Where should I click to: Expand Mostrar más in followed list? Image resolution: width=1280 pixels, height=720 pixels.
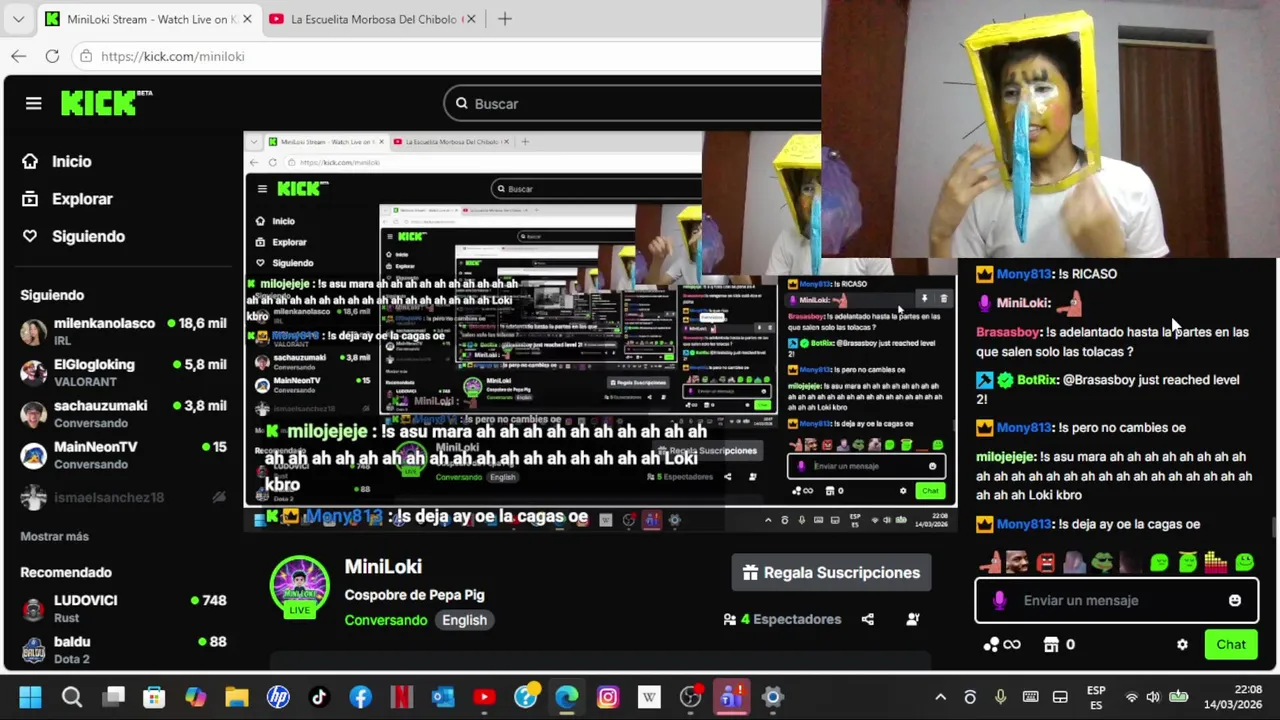pos(55,536)
